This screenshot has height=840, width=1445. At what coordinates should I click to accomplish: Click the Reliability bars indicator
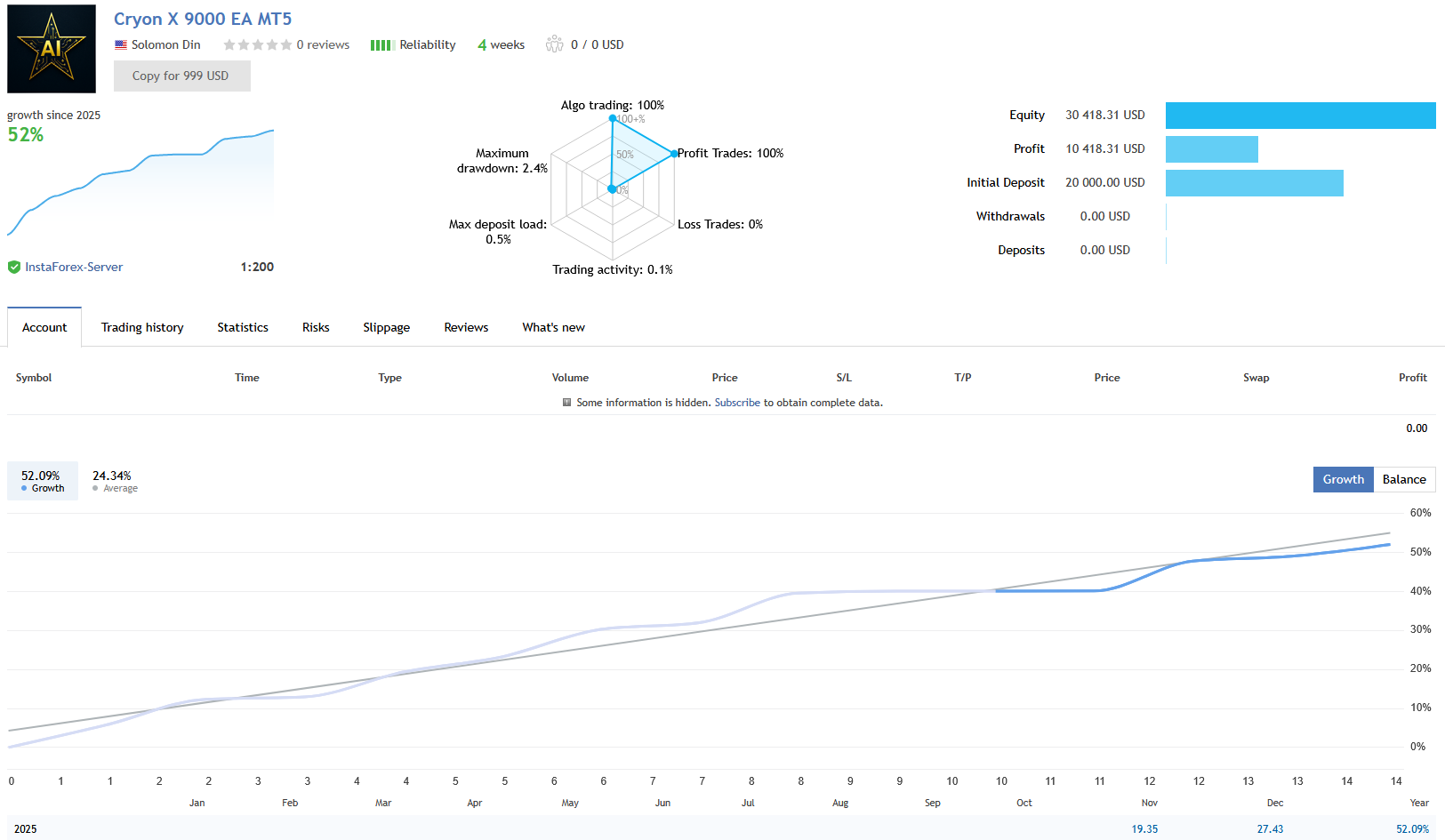[x=381, y=44]
